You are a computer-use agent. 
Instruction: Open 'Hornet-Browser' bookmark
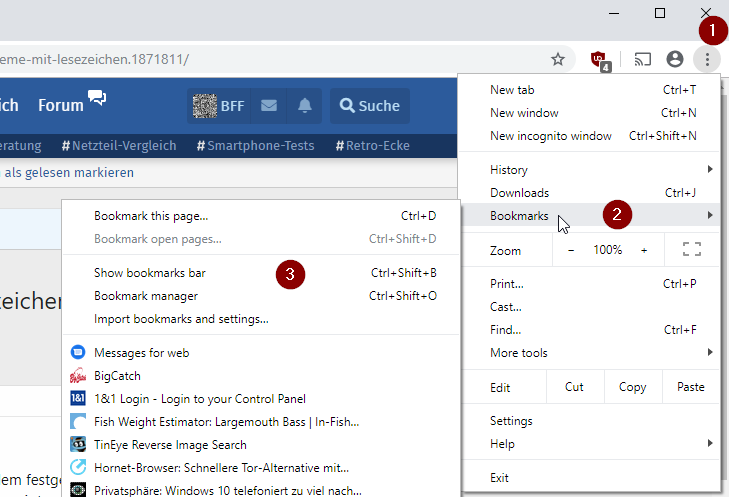coord(261,468)
